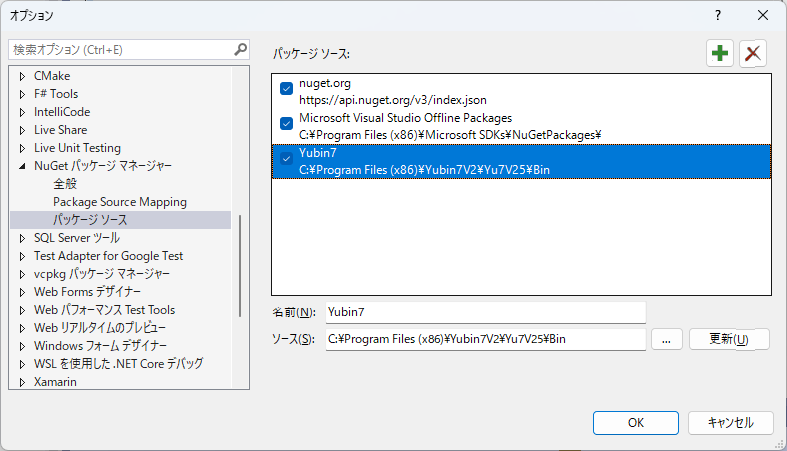Uncheck the nuget.org package source
The height and width of the screenshot is (451, 787).
coord(286,89)
